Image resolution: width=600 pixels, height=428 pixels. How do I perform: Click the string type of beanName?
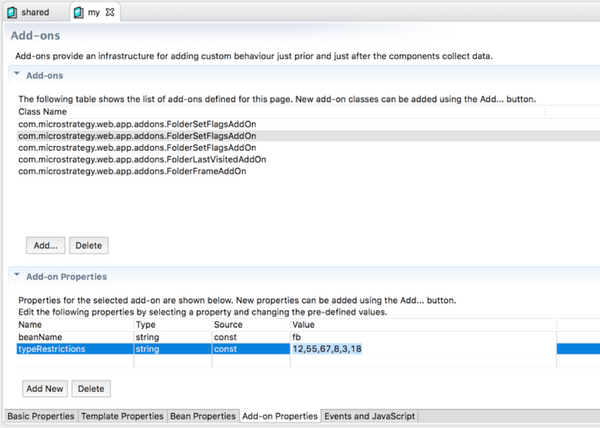pos(173,337)
